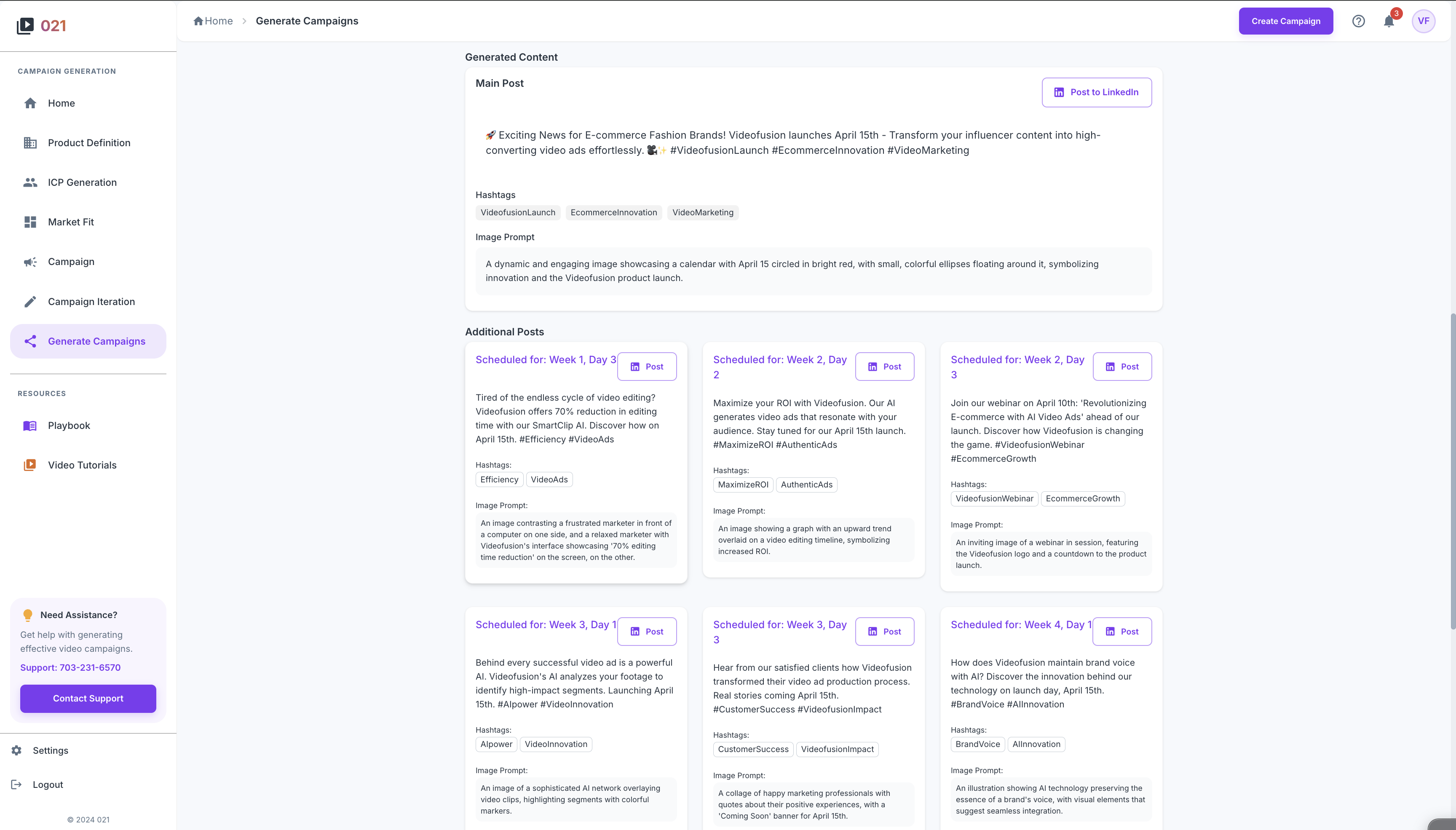
Task: Open Settings from the sidebar
Action: tap(51, 750)
